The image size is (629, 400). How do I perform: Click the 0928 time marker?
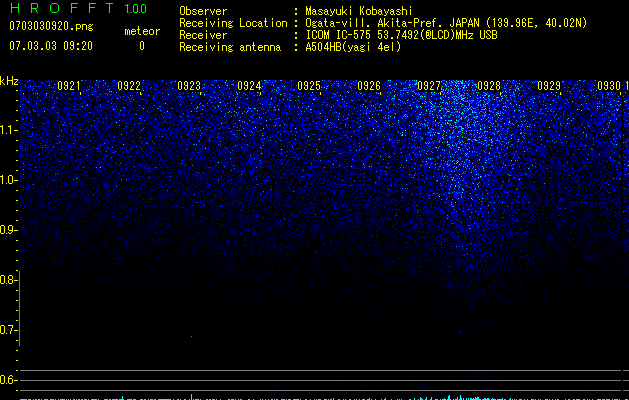(x=489, y=86)
